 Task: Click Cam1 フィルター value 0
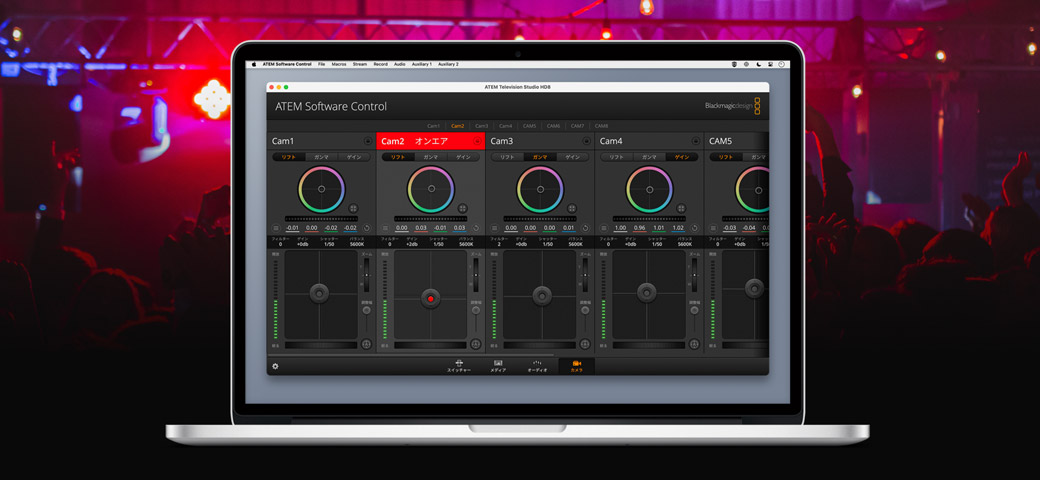[x=280, y=244]
